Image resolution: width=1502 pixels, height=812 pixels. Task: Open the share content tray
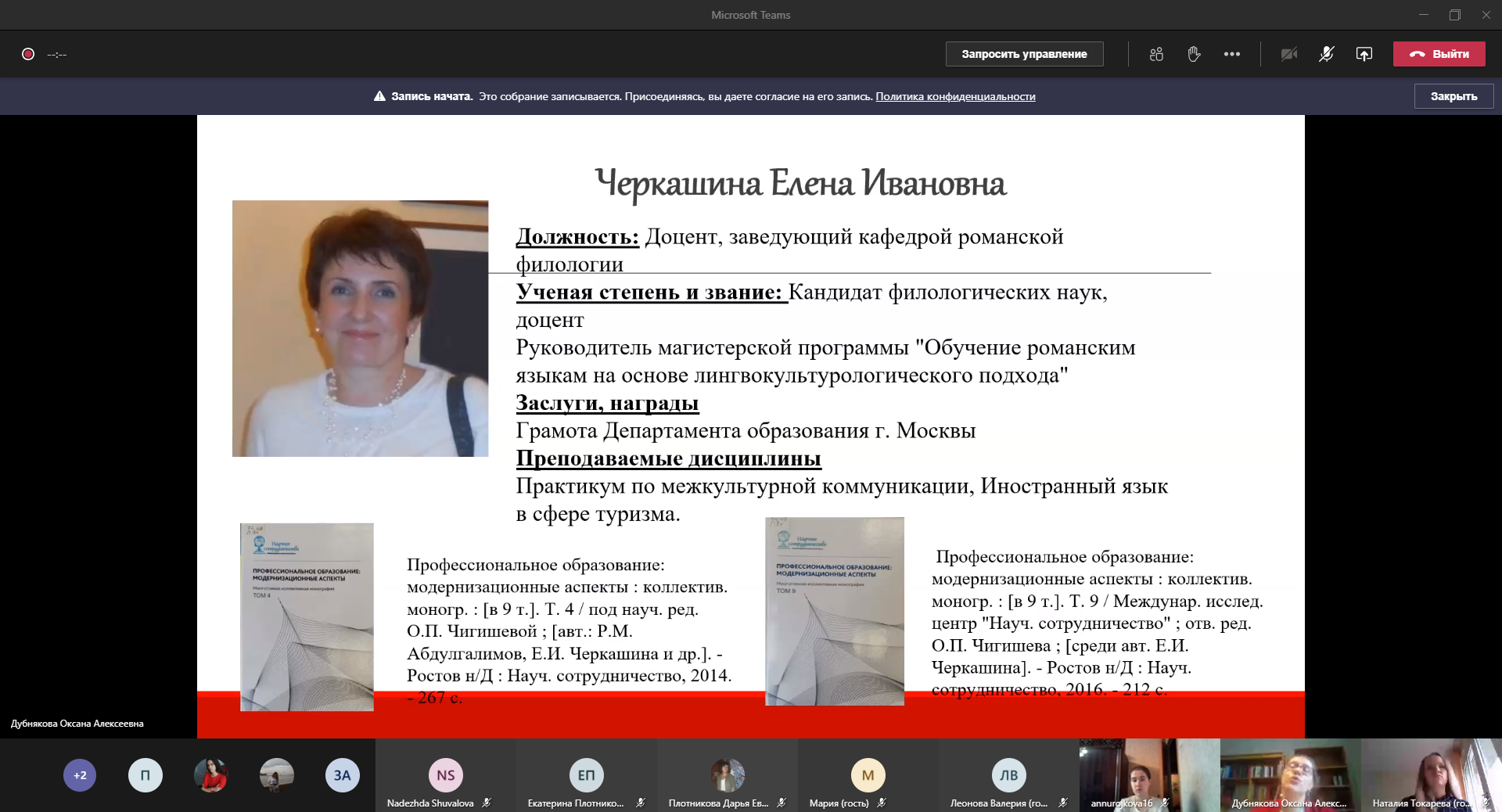pyautogui.click(x=1364, y=54)
